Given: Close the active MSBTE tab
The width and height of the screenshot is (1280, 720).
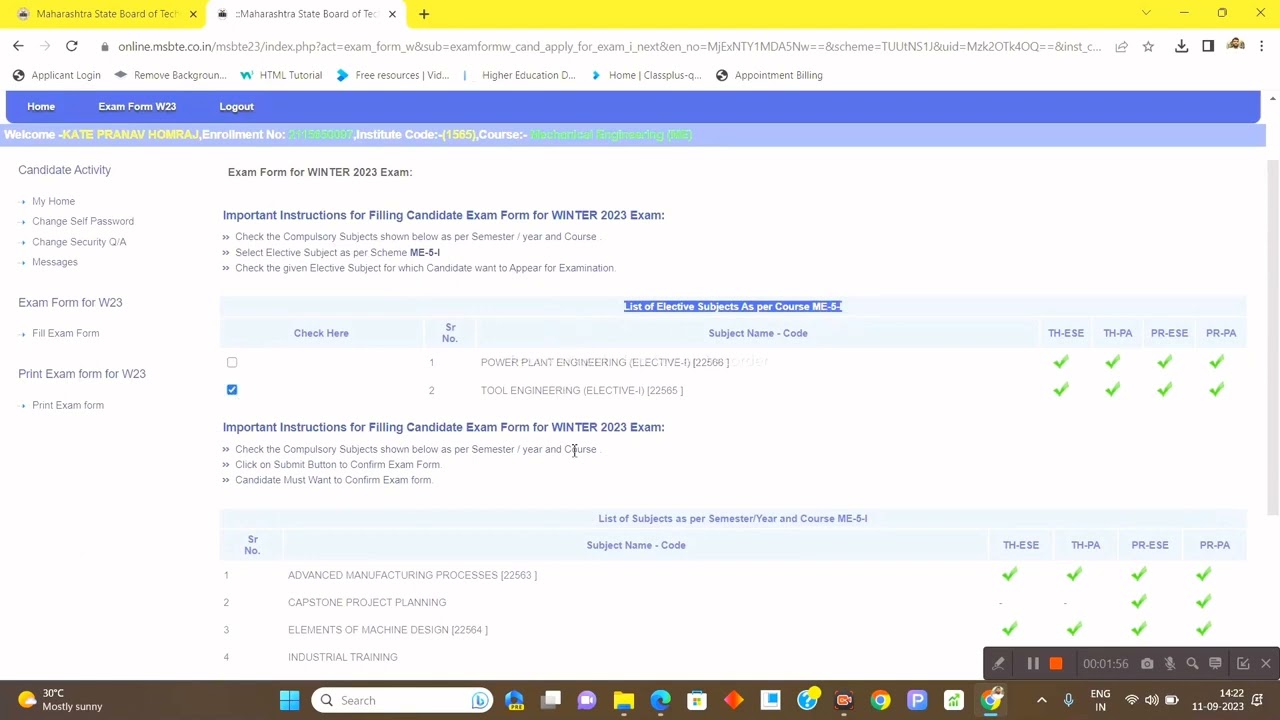Looking at the screenshot, I should click(392, 14).
